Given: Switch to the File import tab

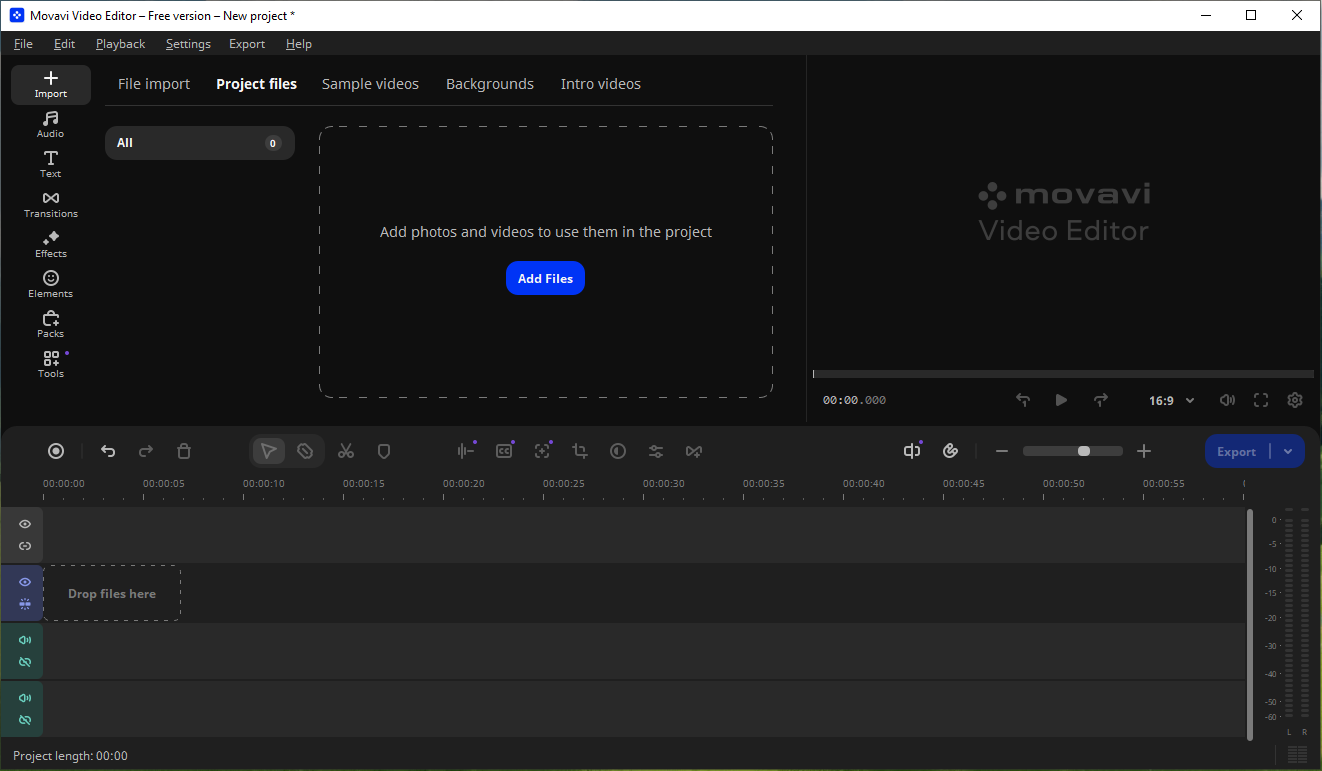Looking at the screenshot, I should tap(154, 84).
